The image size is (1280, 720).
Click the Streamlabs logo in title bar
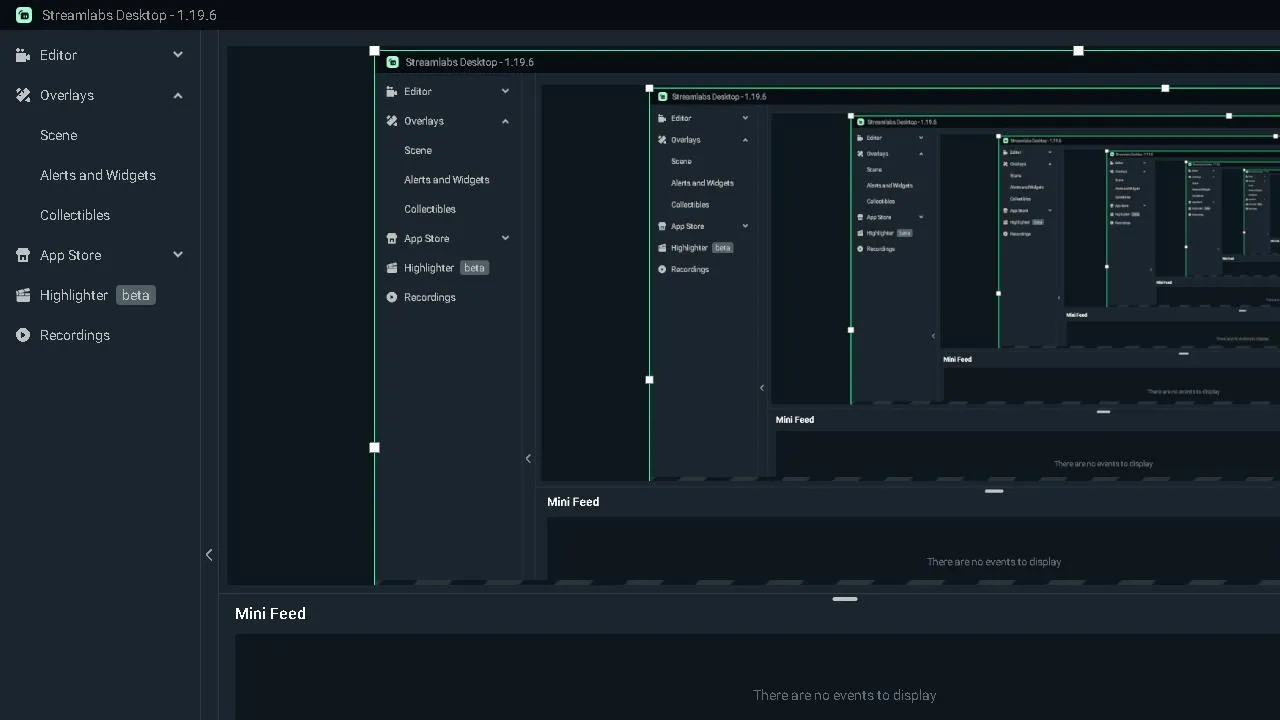click(24, 15)
